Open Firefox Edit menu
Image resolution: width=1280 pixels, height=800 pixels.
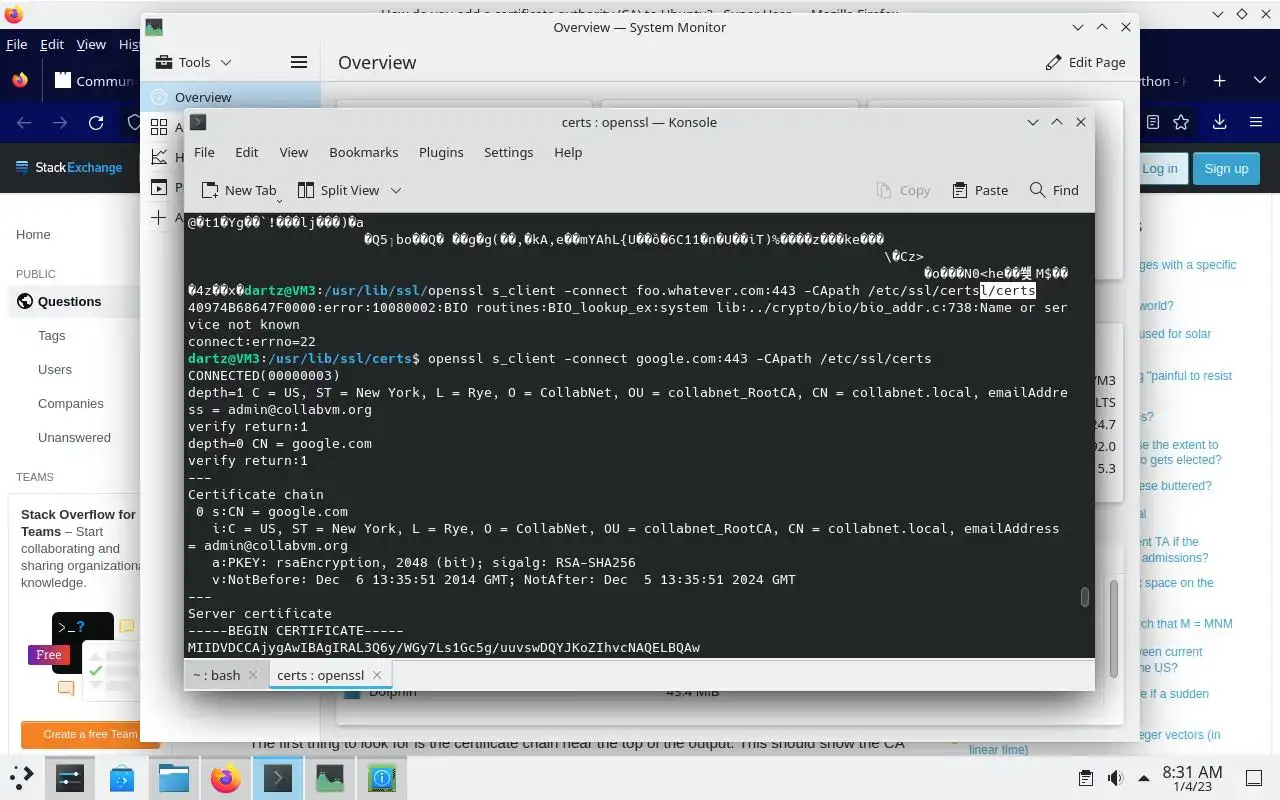pyautogui.click(x=52, y=44)
